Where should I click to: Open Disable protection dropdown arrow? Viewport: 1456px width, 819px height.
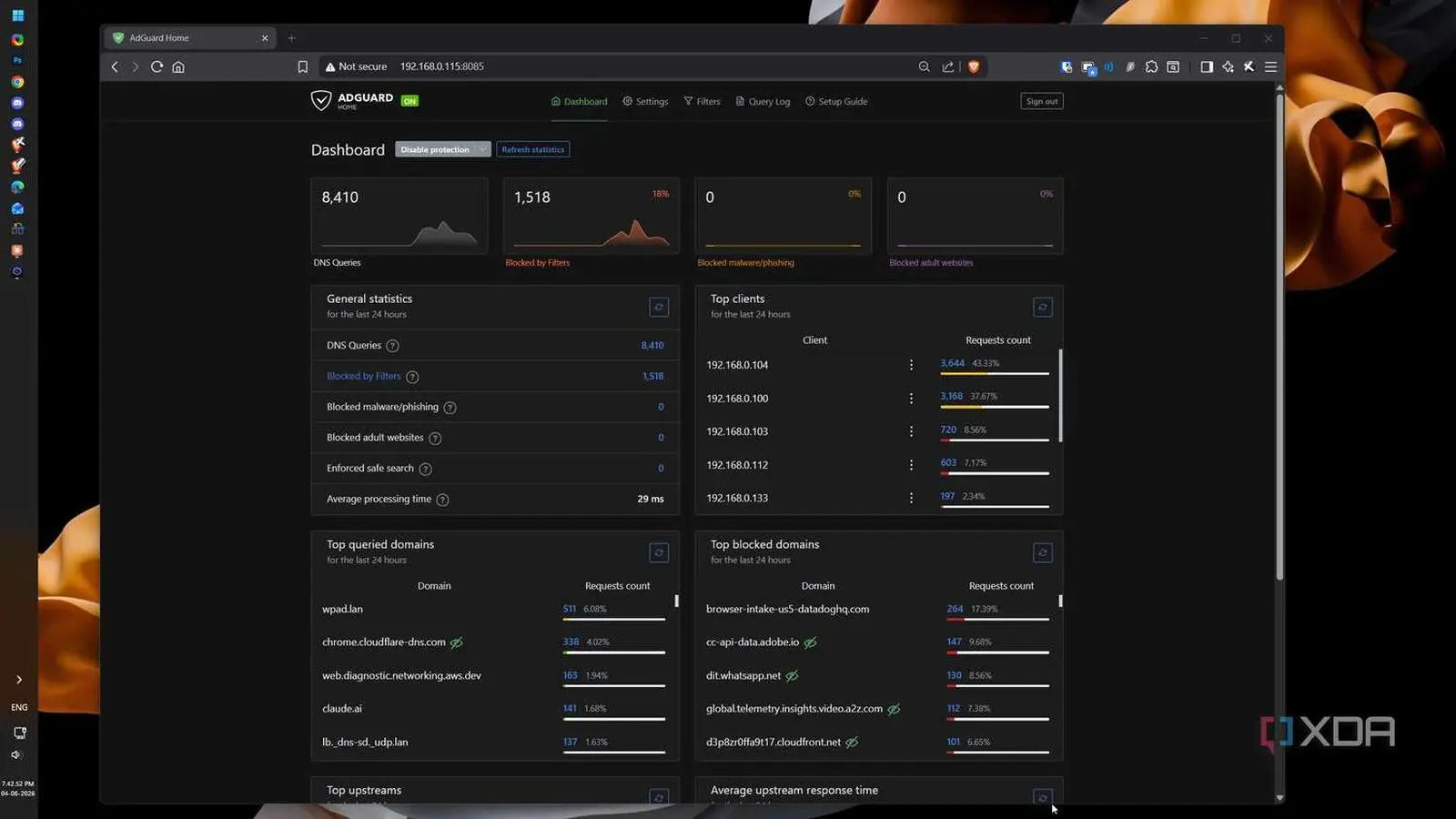point(482,149)
